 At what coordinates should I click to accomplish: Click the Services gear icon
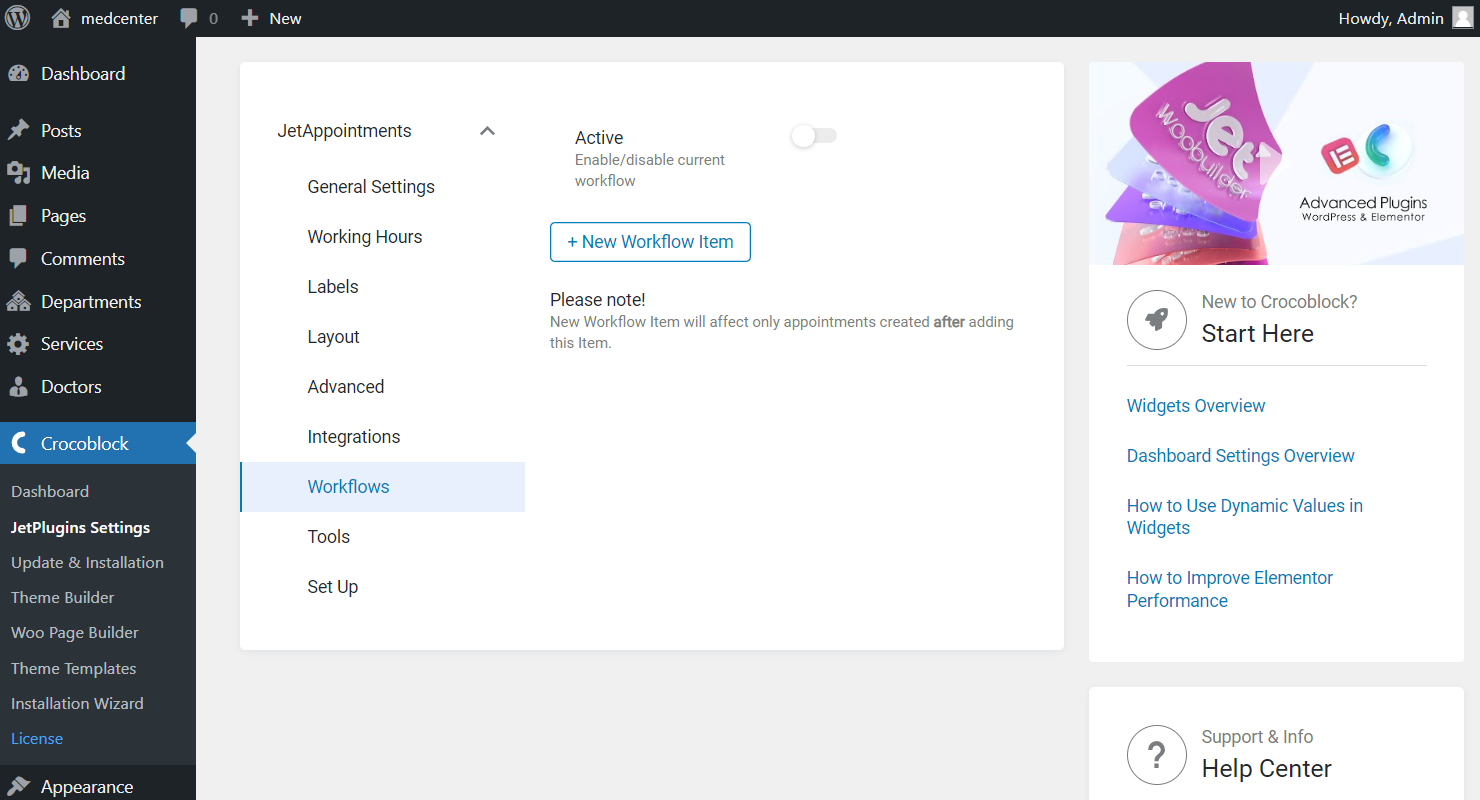[x=18, y=344]
